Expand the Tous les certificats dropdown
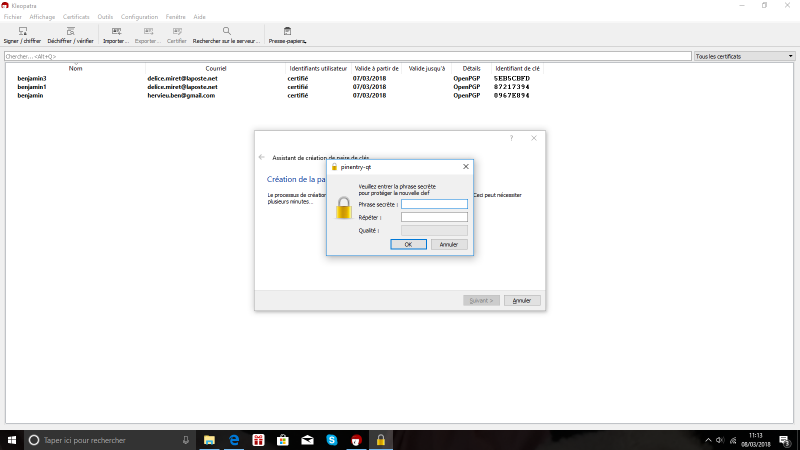This screenshot has width=800, height=450. click(x=745, y=57)
